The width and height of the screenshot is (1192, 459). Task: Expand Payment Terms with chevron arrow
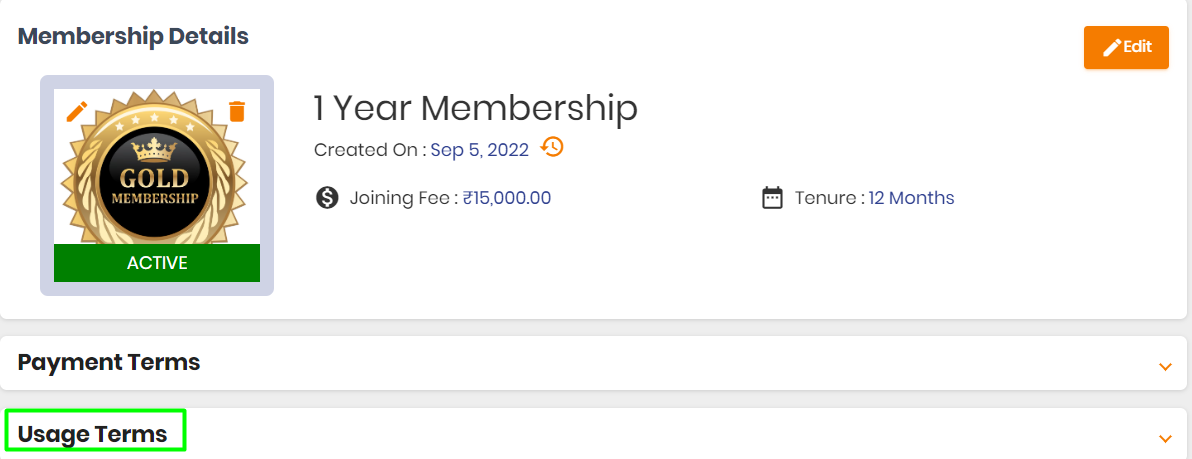[x=1165, y=367]
